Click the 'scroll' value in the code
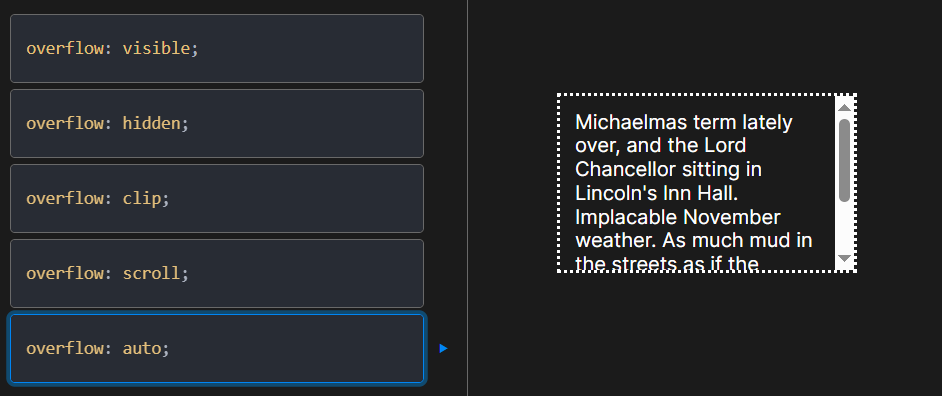This screenshot has width=942, height=396. pos(151,273)
